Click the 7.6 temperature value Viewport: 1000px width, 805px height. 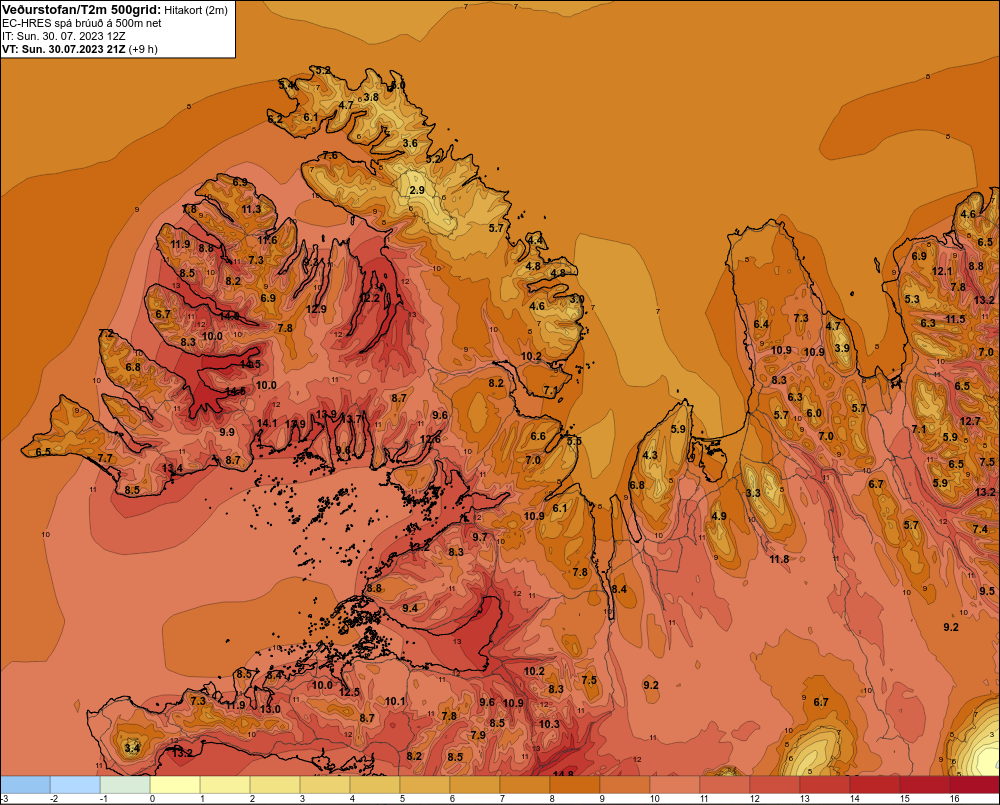pos(330,155)
